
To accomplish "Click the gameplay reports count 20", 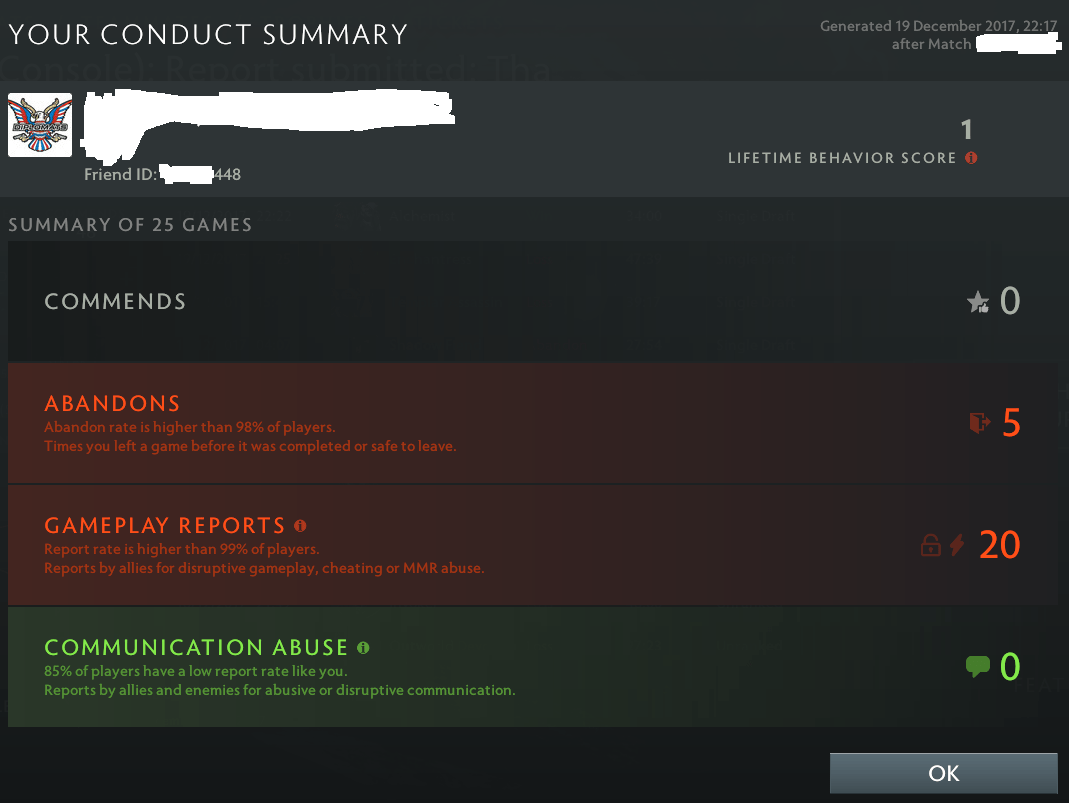I will (999, 545).
